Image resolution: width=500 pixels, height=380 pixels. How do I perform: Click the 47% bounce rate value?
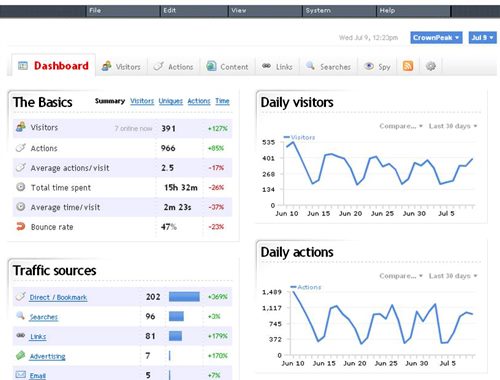(169, 227)
